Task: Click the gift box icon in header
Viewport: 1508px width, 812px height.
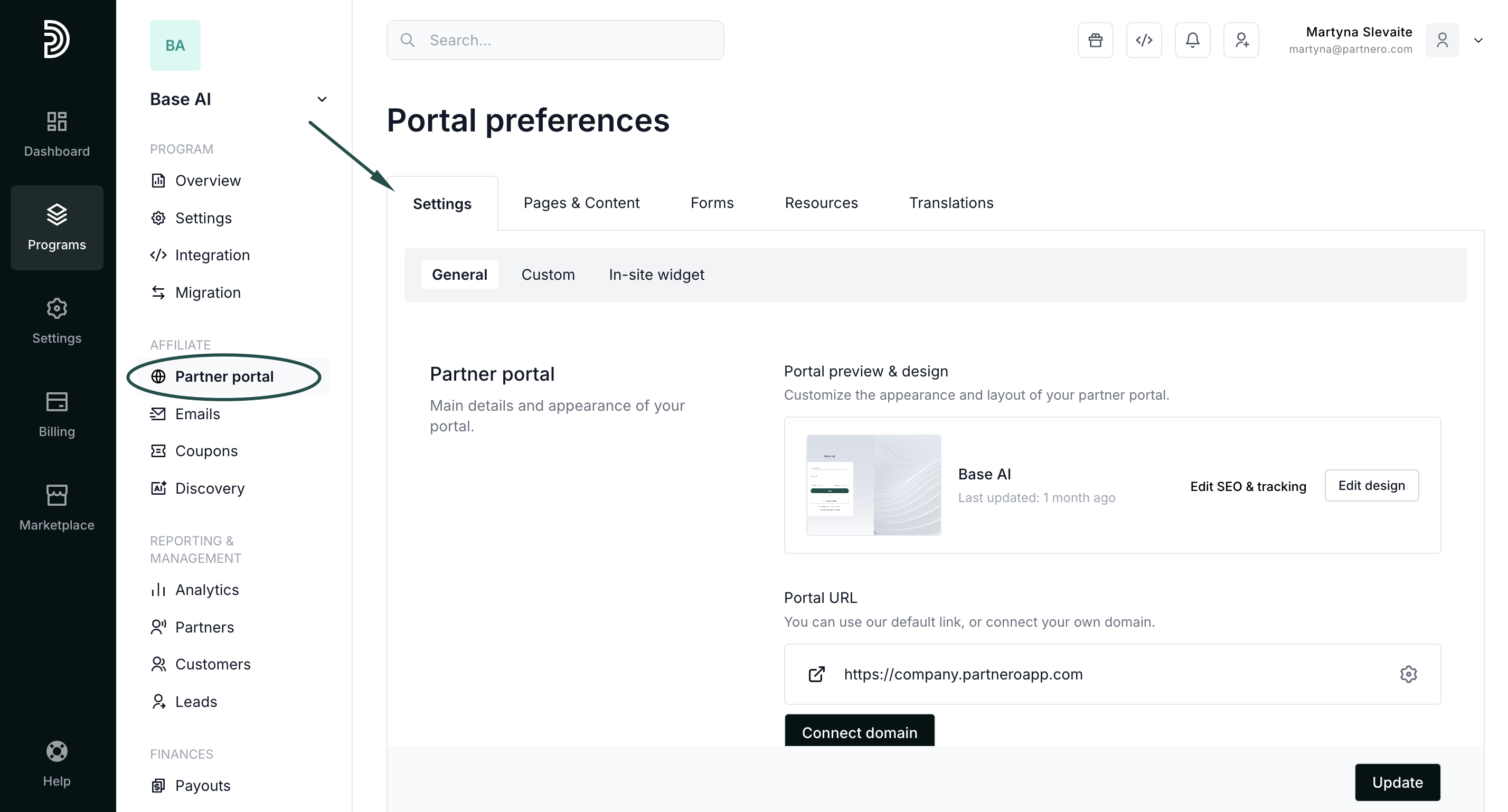Action: 1095,41
